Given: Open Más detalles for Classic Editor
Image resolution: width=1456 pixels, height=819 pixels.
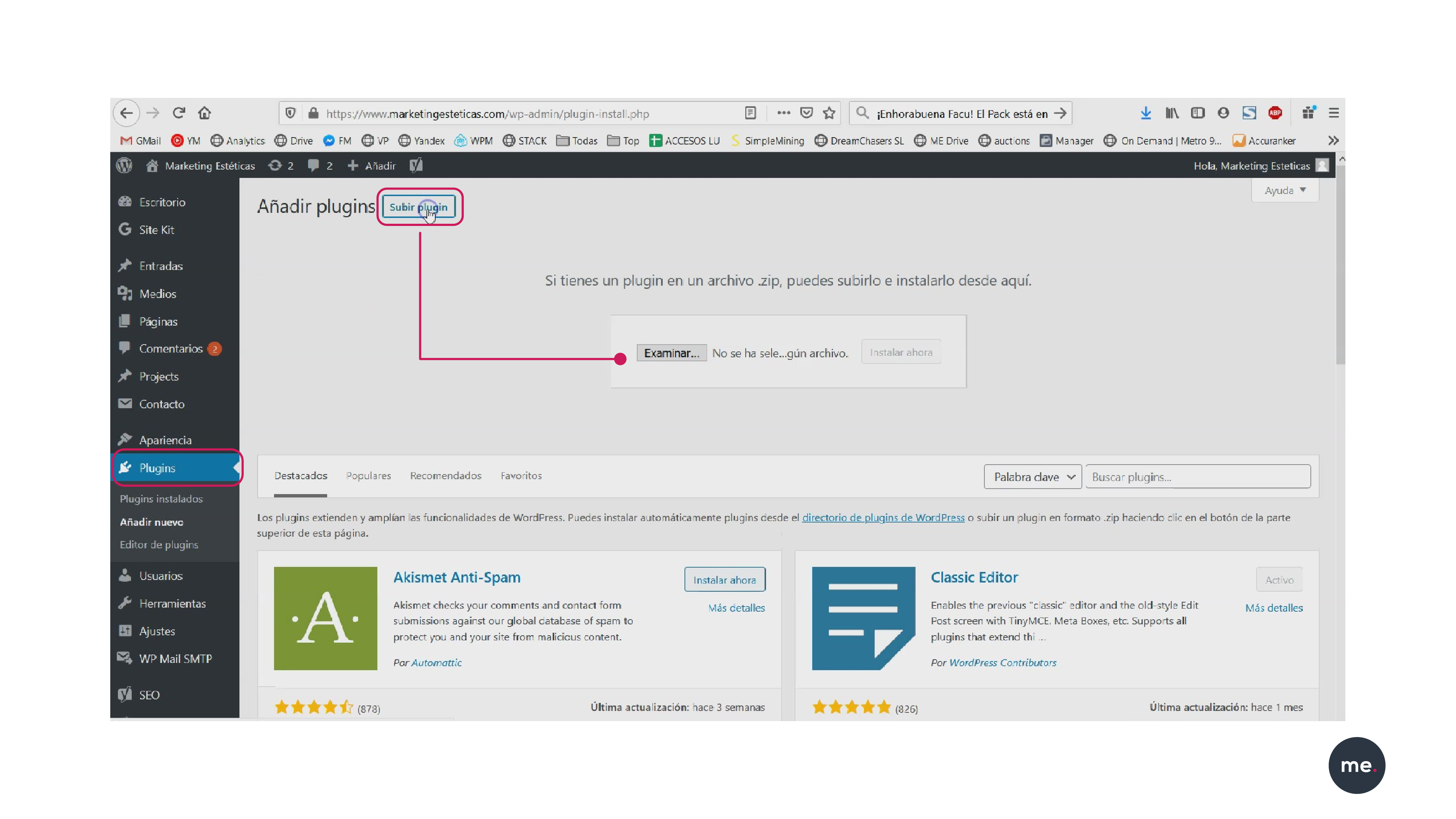Looking at the screenshot, I should (x=1274, y=608).
